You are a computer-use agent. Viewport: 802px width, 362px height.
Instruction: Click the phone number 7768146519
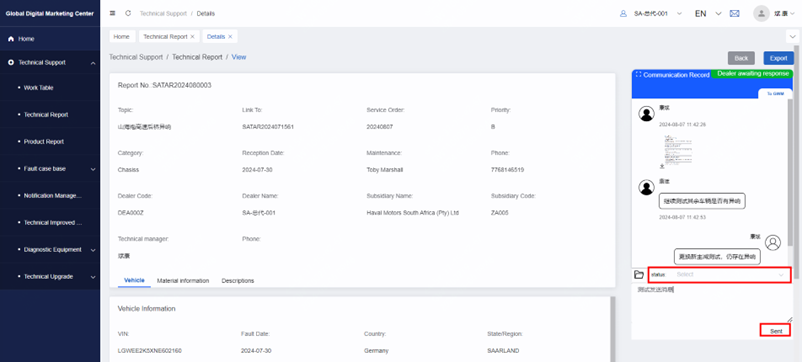click(x=507, y=170)
